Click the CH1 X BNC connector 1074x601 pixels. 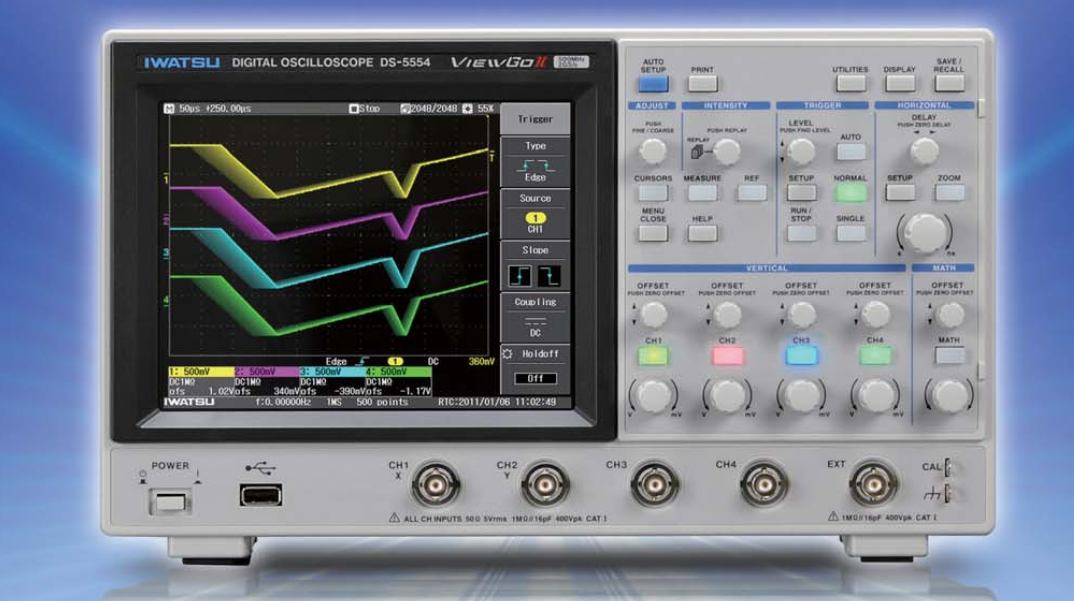coord(436,485)
